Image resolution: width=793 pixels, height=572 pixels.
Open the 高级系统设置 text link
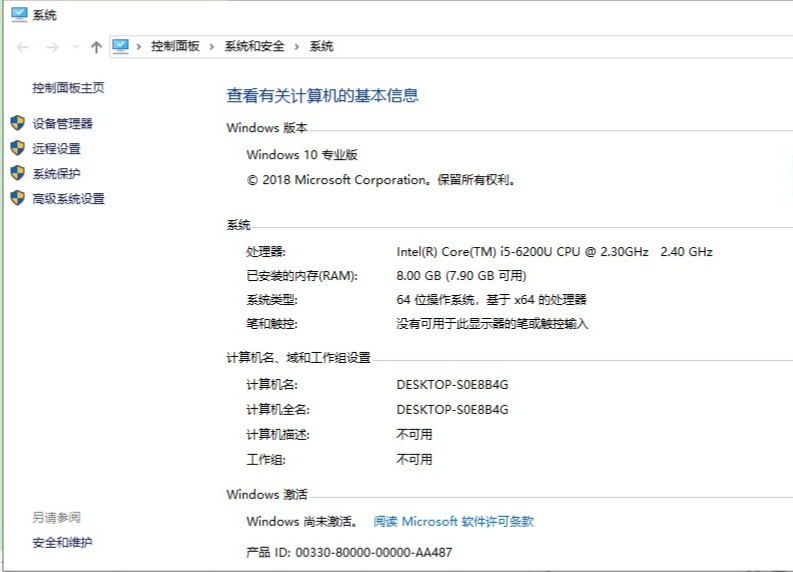click(x=68, y=199)
